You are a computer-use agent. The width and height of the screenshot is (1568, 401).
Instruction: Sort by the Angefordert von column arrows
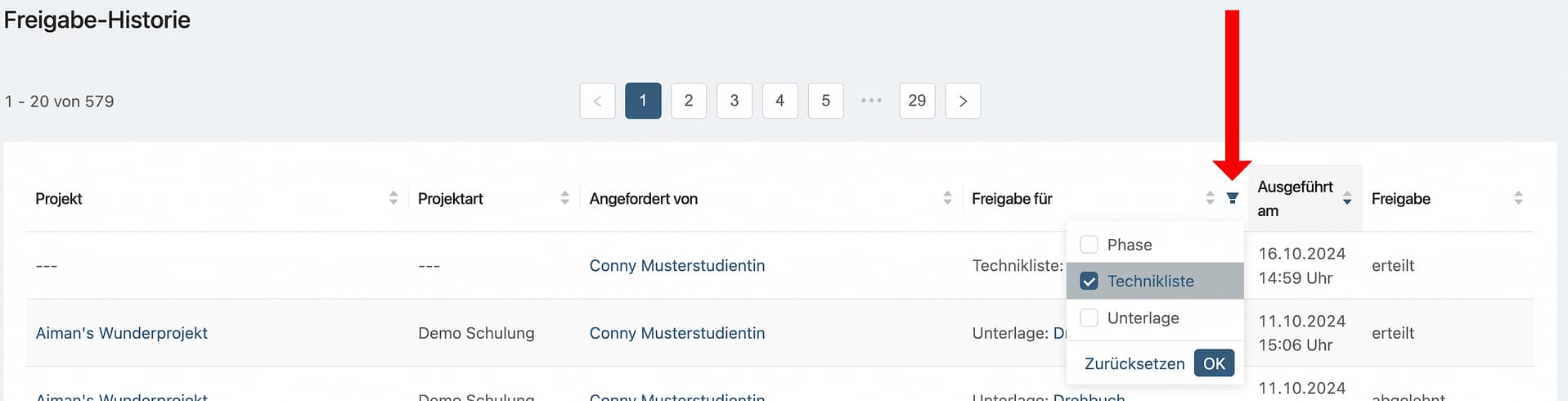click(947, 198)
